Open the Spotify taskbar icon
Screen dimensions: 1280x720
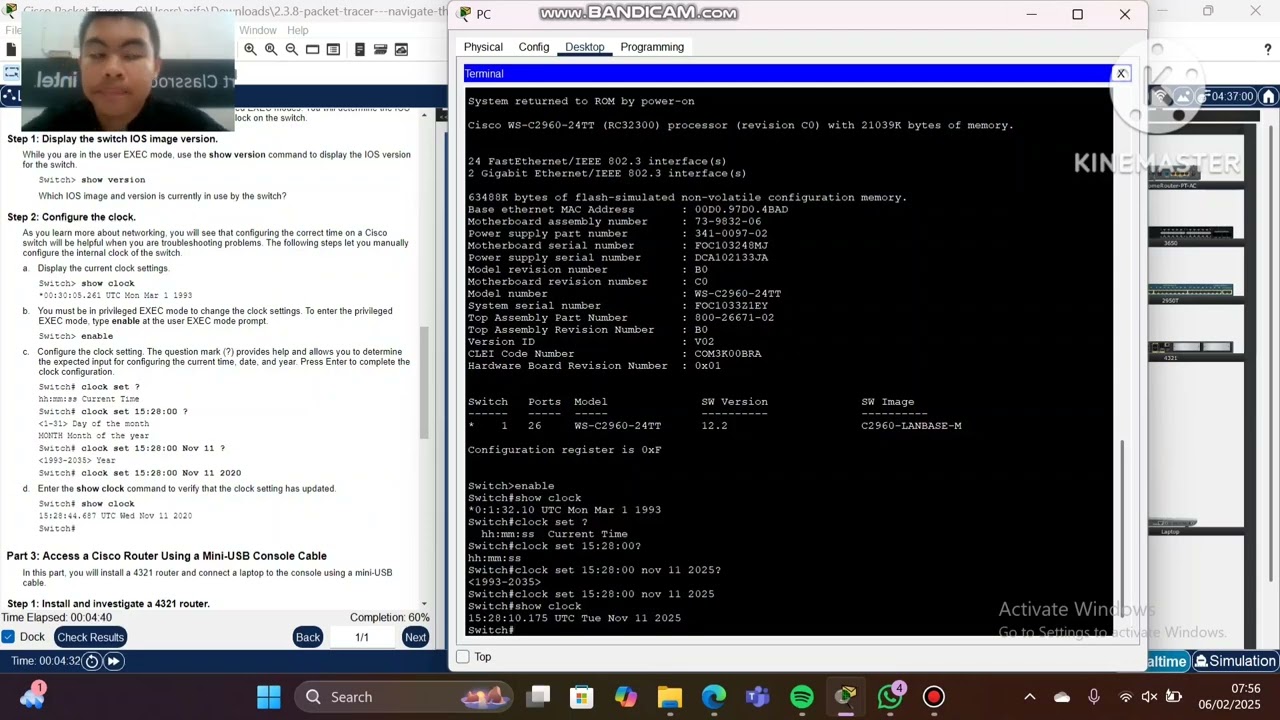point(802,697)
